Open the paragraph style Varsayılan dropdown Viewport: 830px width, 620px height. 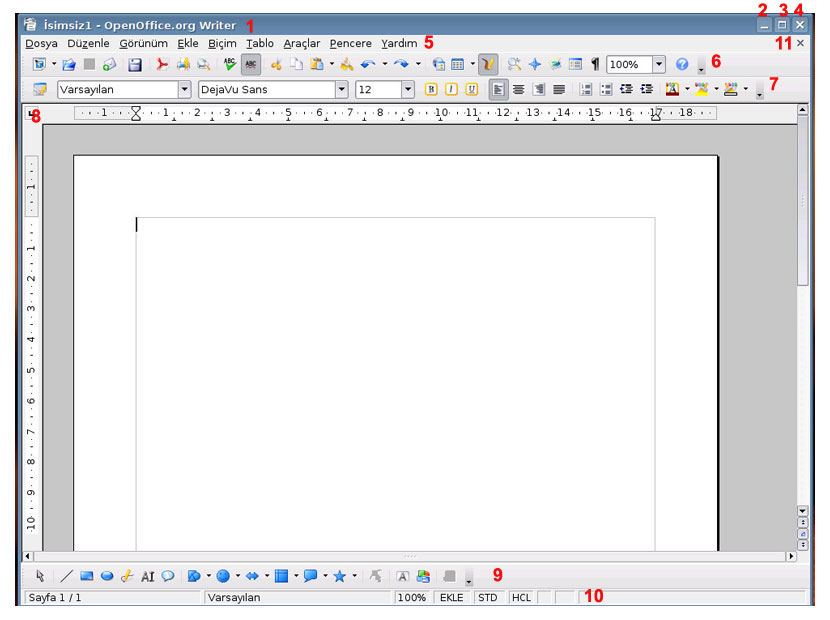(184, 89)
